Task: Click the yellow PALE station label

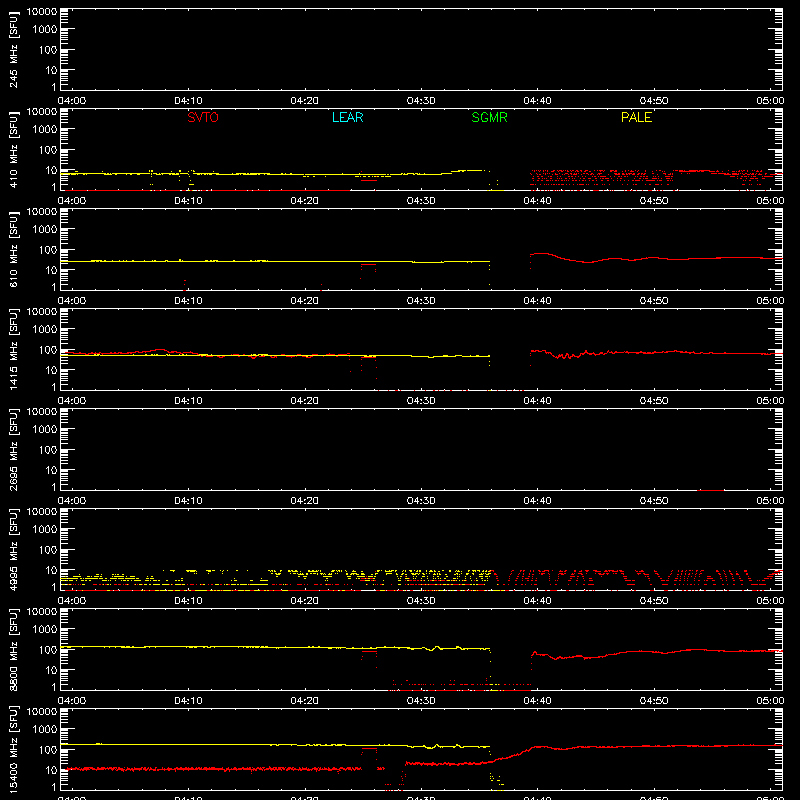Action: (x=636, y=117)
